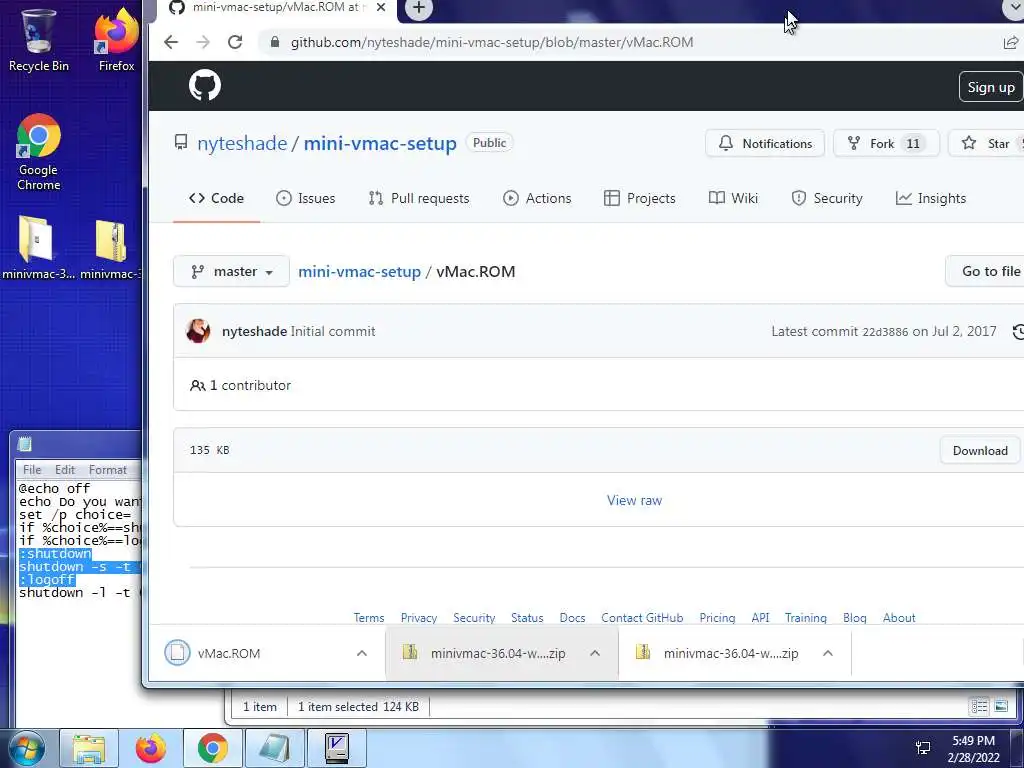Switch Explorer to details view icon
This screenshot has width=1024, height=768.
(979, 706)
